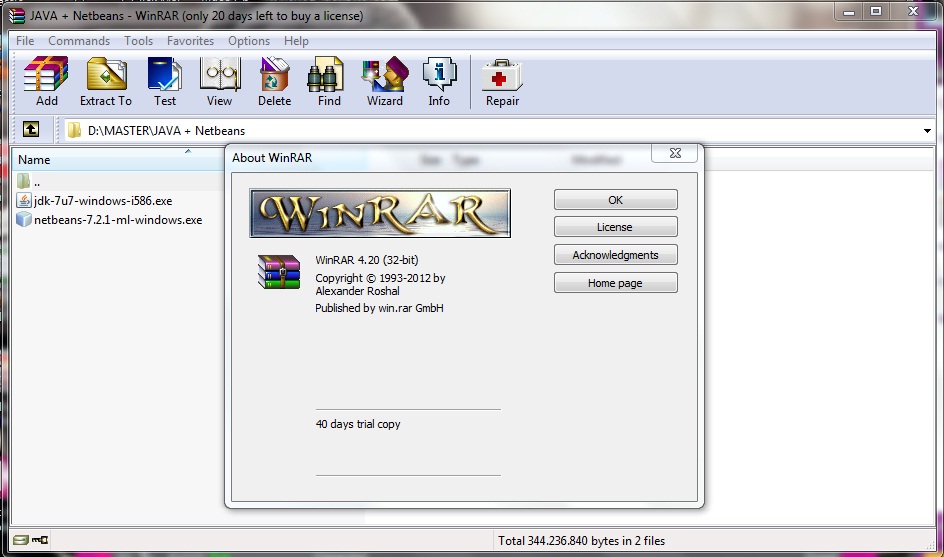Screen dimensions: 944x557
Task: Open the License button
Action: tap(615, 227)
